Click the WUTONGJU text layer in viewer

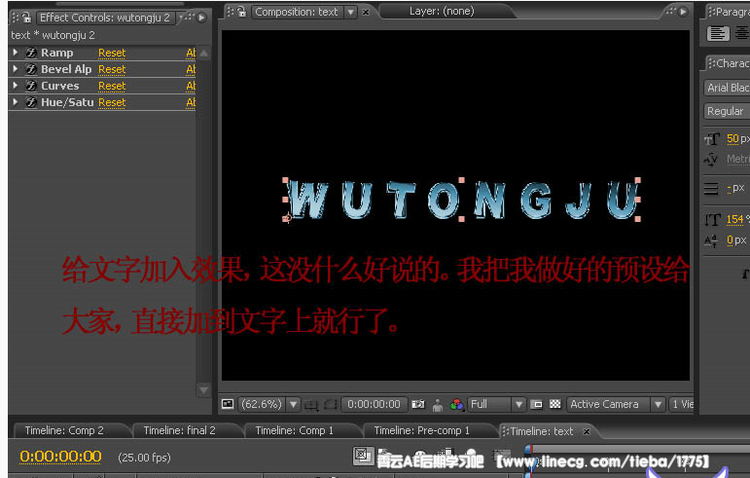pos(463,200)
